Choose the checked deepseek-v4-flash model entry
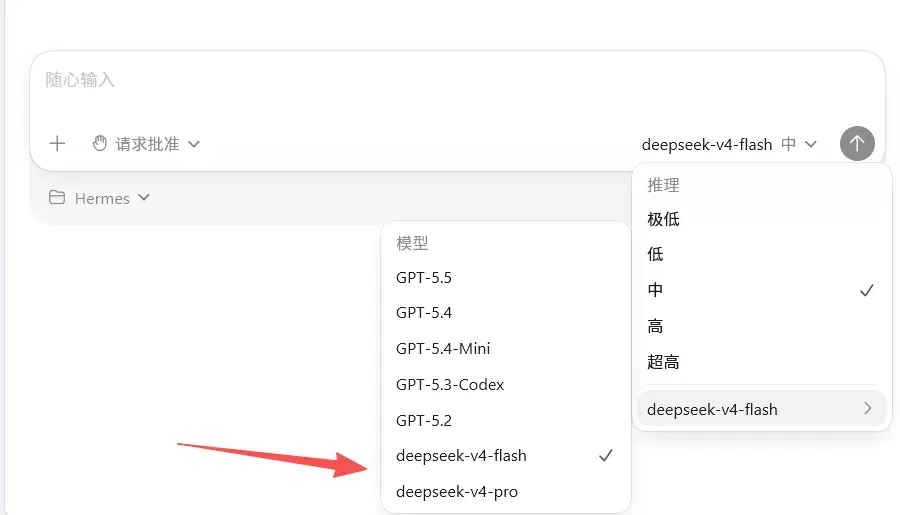 [x=505, y=456]
